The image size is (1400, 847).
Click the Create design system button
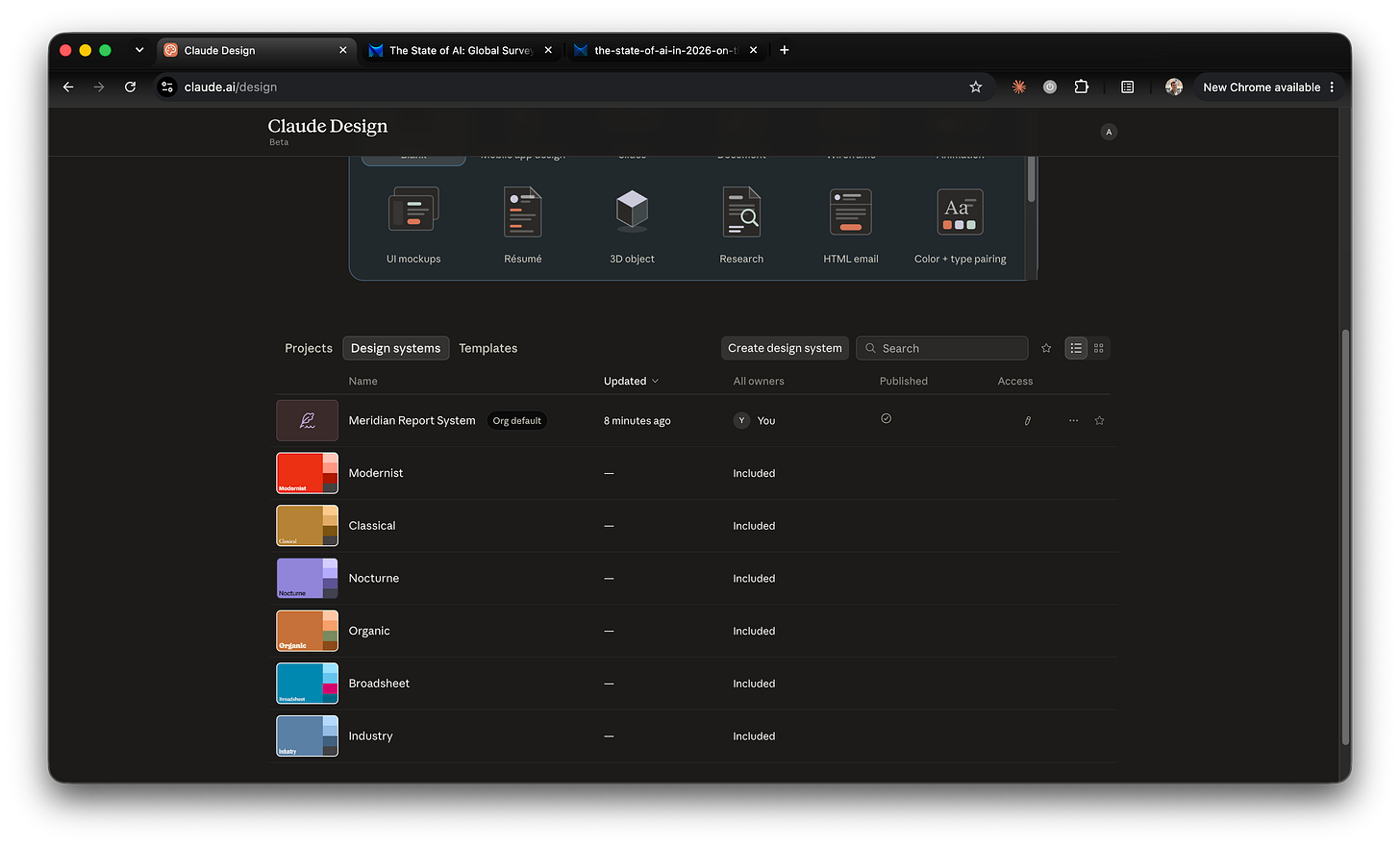(x=785, y=348)
